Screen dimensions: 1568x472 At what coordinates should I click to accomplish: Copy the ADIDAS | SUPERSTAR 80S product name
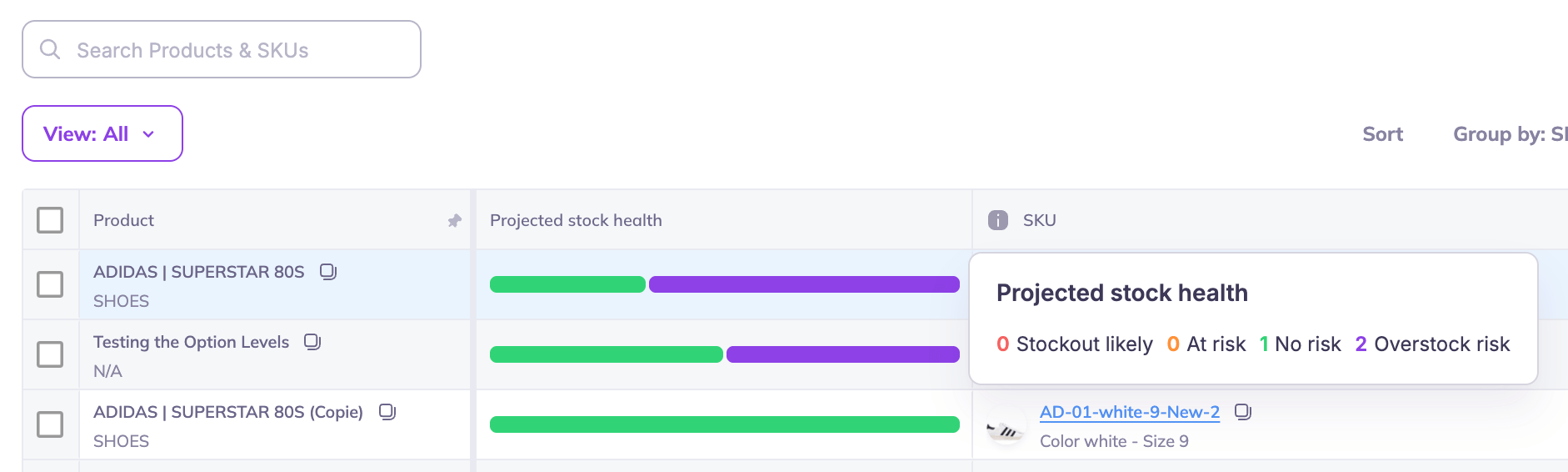pos(328,272)
